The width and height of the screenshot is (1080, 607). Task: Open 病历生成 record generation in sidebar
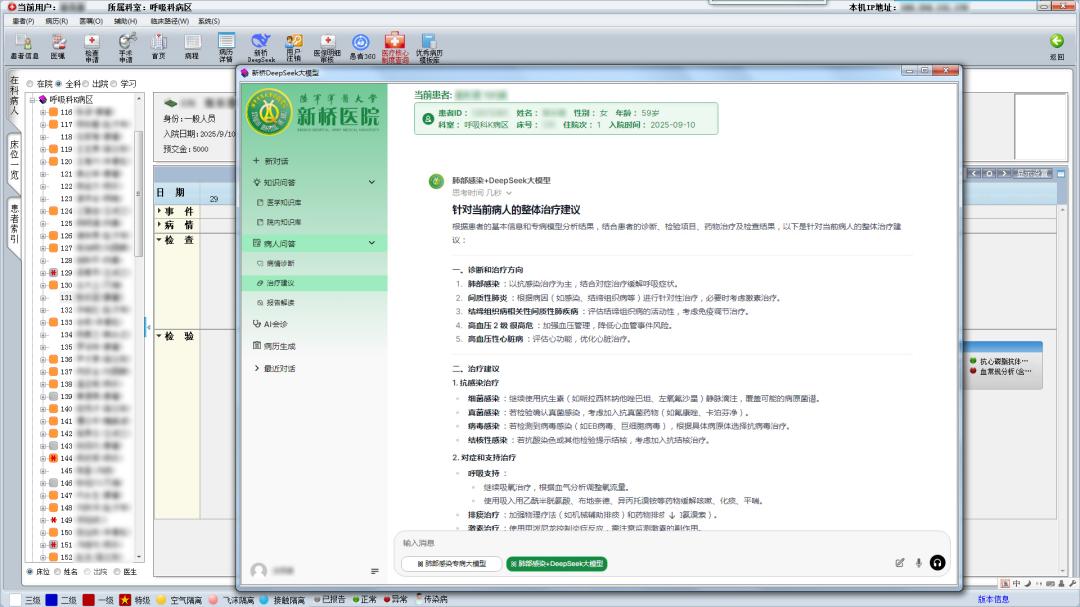coord(274,346)
